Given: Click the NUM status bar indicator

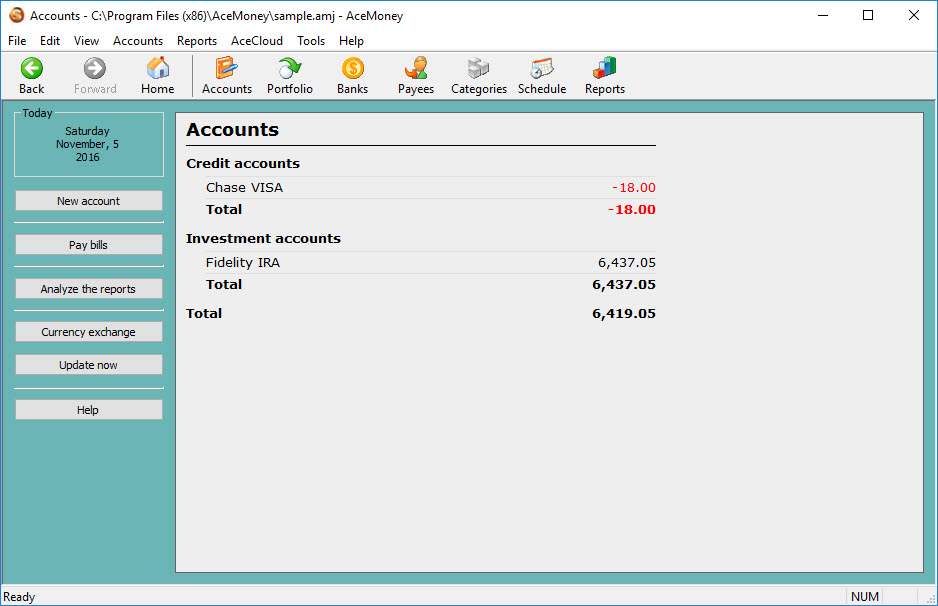Looking at the screenshot, I should 864,596.
